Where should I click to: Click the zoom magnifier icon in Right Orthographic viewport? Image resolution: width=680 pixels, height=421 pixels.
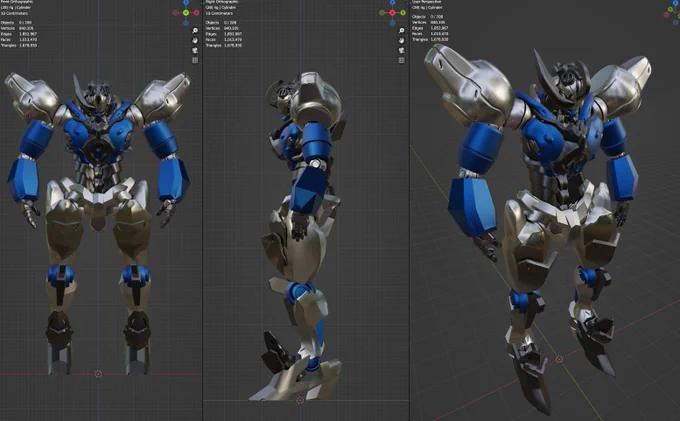click(402, 31)
